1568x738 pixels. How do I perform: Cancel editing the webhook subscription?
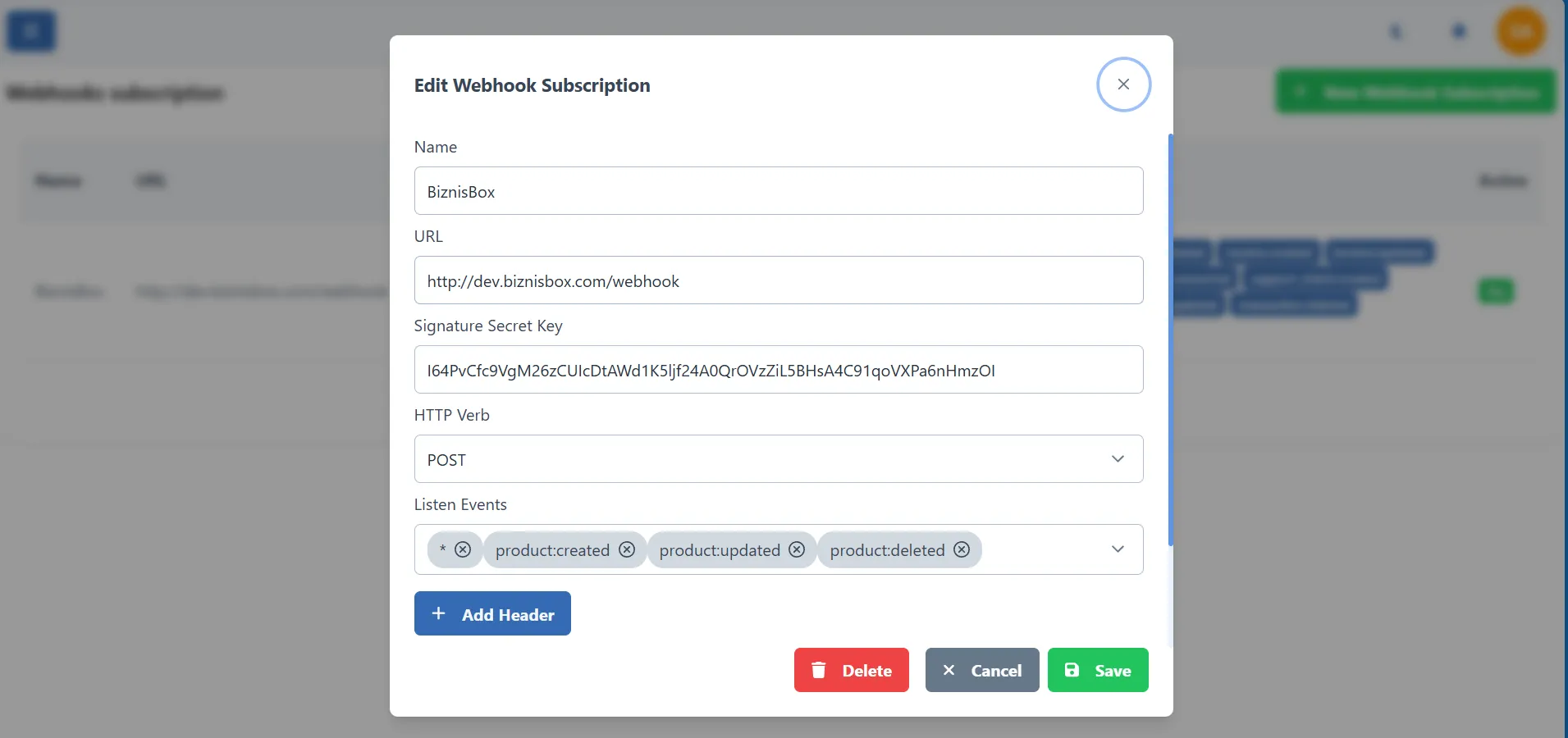tap(981, 670)
